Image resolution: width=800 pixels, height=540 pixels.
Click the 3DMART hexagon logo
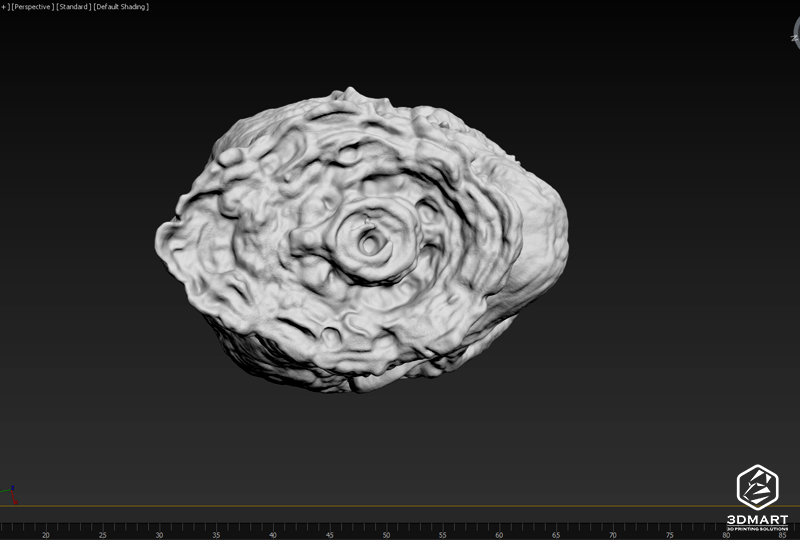tap(757, 487)
